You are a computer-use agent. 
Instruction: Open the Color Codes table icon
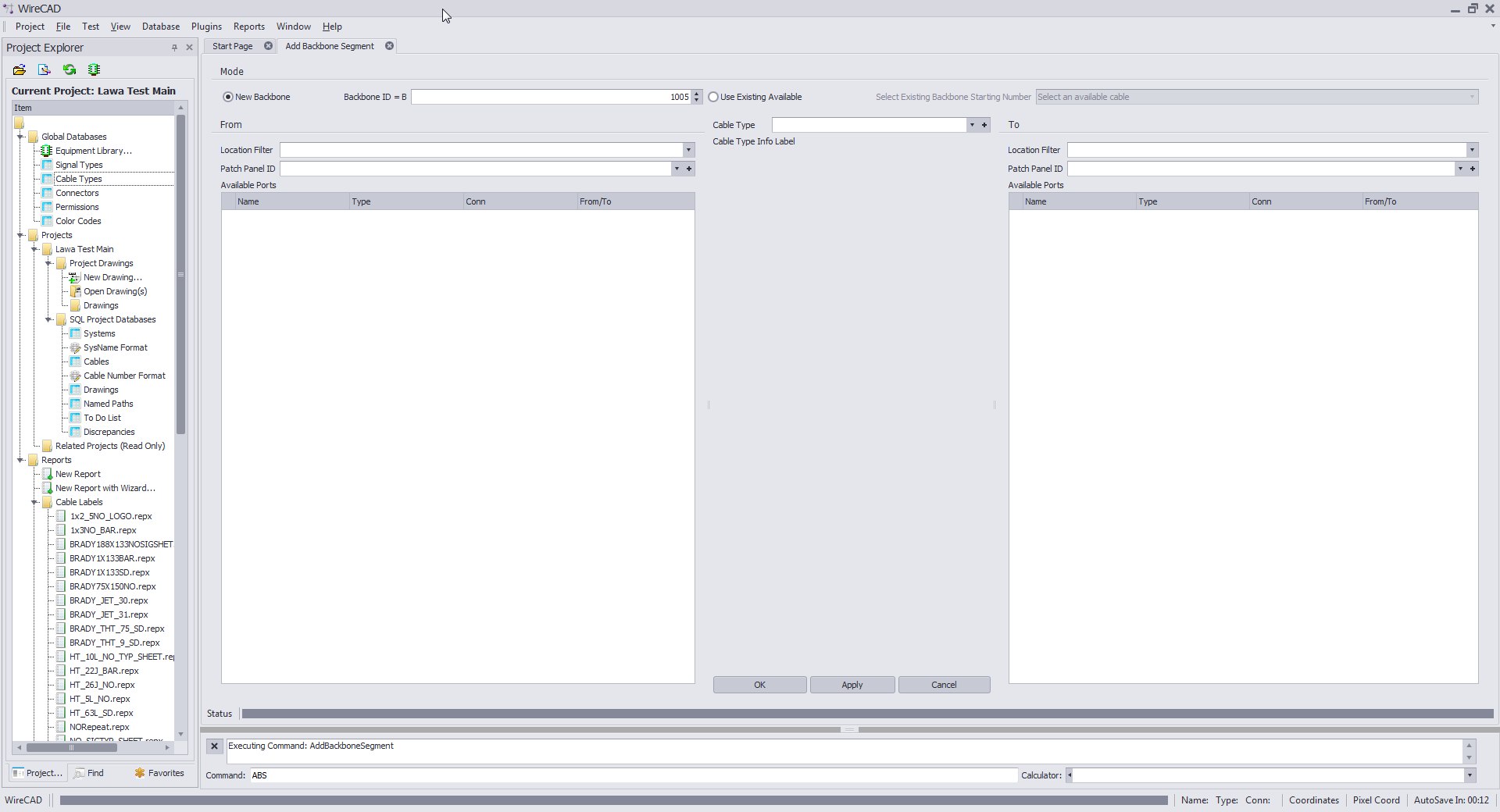[47, 221]
